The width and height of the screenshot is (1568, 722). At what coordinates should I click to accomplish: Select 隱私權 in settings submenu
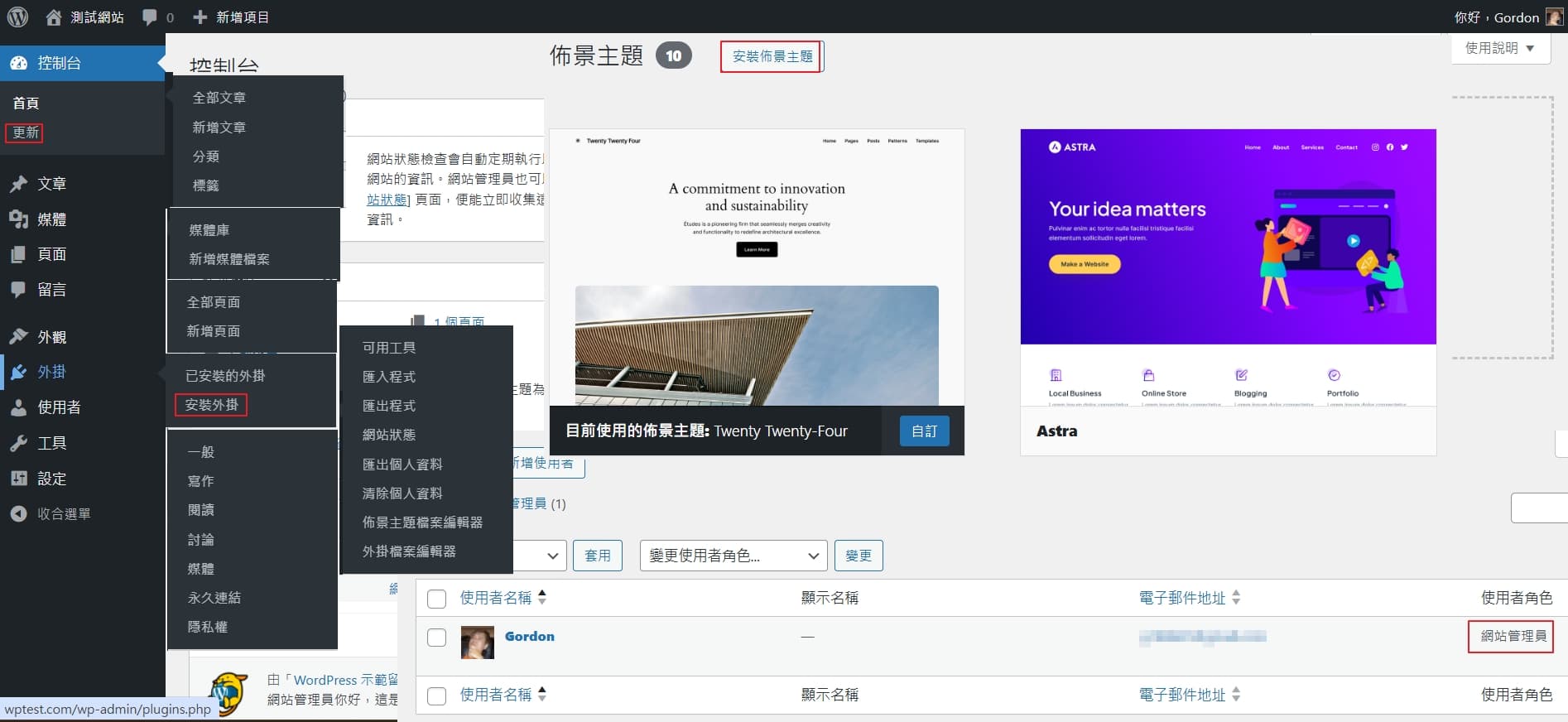click(x=208, y=627)
